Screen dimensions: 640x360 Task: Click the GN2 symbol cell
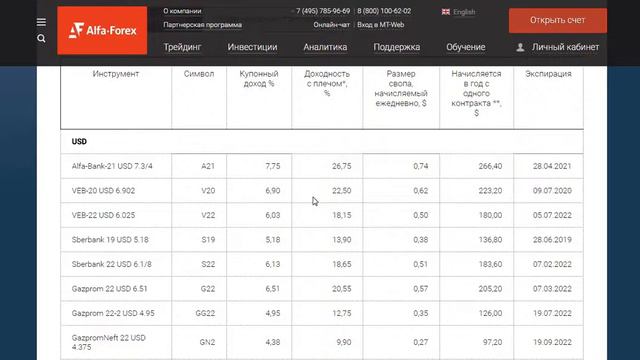pyautogui.click(x=207, y=342)
